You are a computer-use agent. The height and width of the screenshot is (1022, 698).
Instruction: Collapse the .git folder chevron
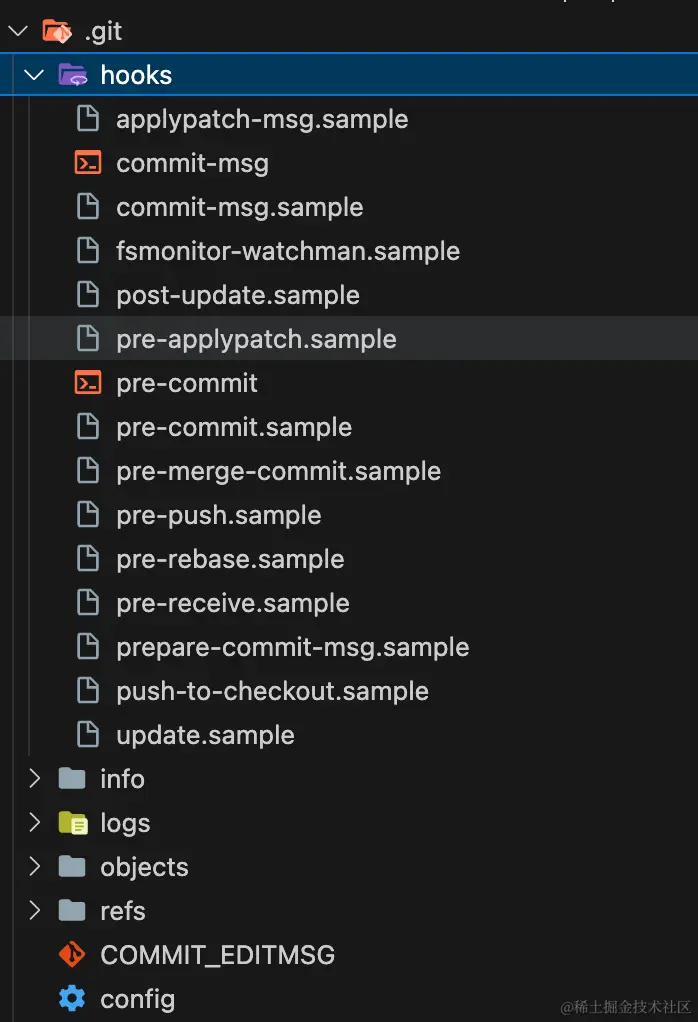[17, 31]
